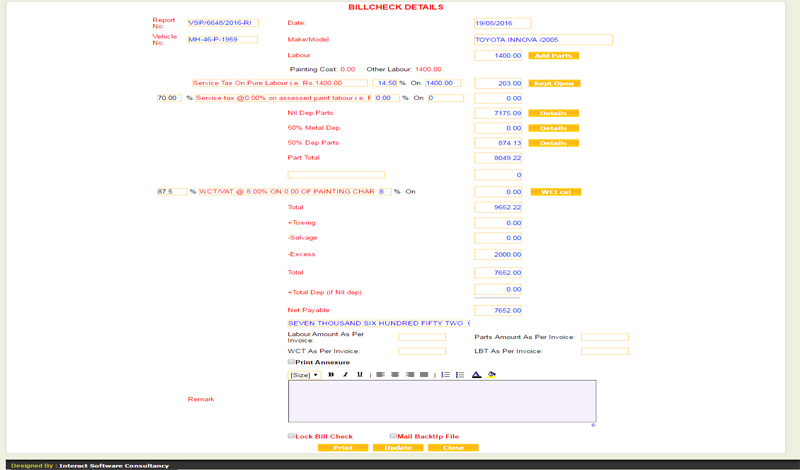The width and height of the screenshot is (800, 470).
Task: Check the Lock Bill Check option
Action: pyautogui.click(x=292, y=436)
